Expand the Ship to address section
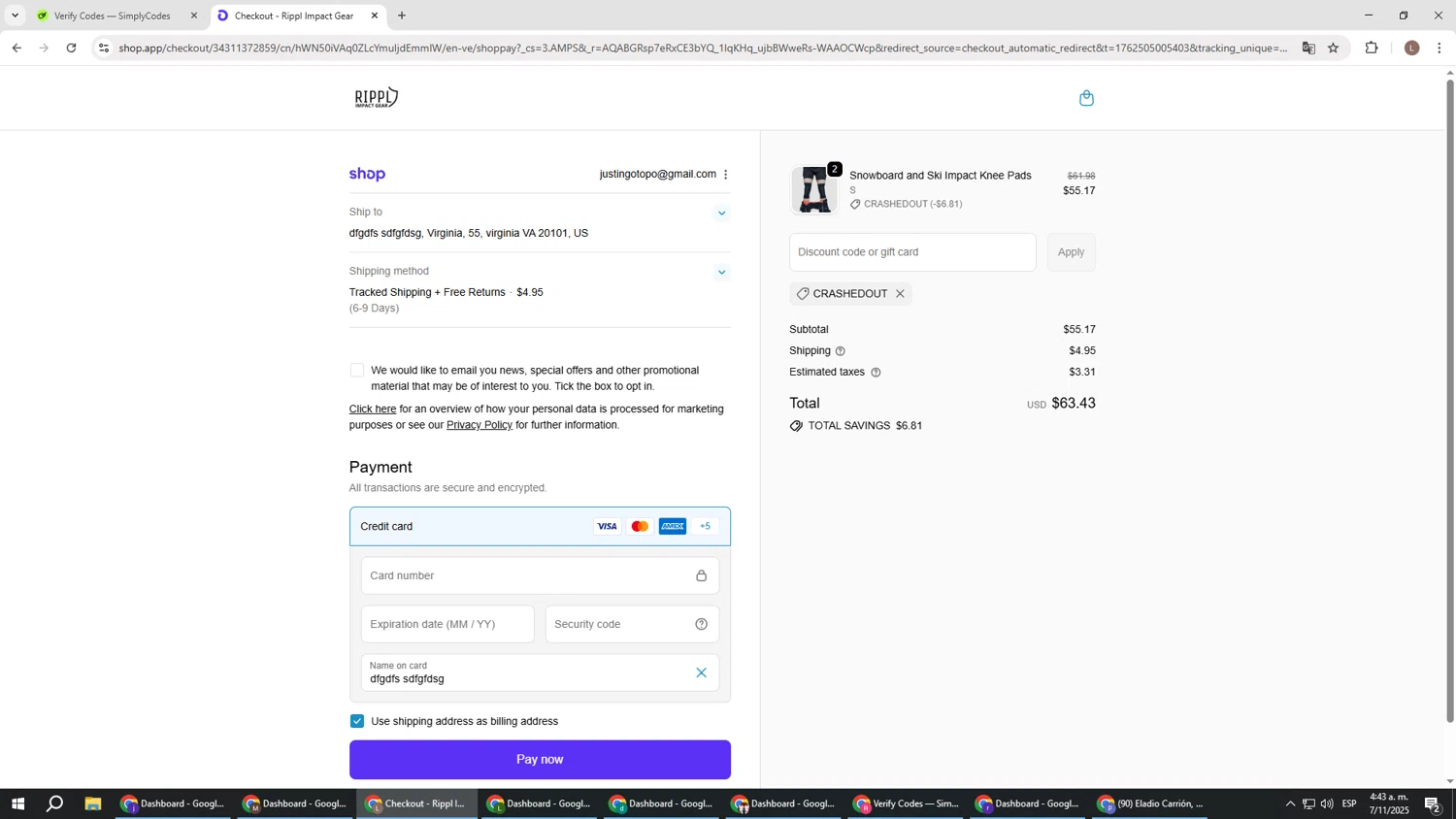Viewport: 1456px width, 819px height. click(x=721, y=213)
